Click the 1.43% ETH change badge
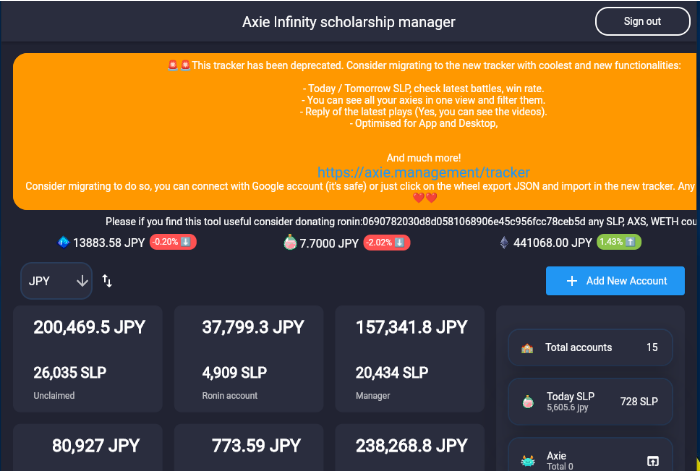700x471 pixels. 619,242
